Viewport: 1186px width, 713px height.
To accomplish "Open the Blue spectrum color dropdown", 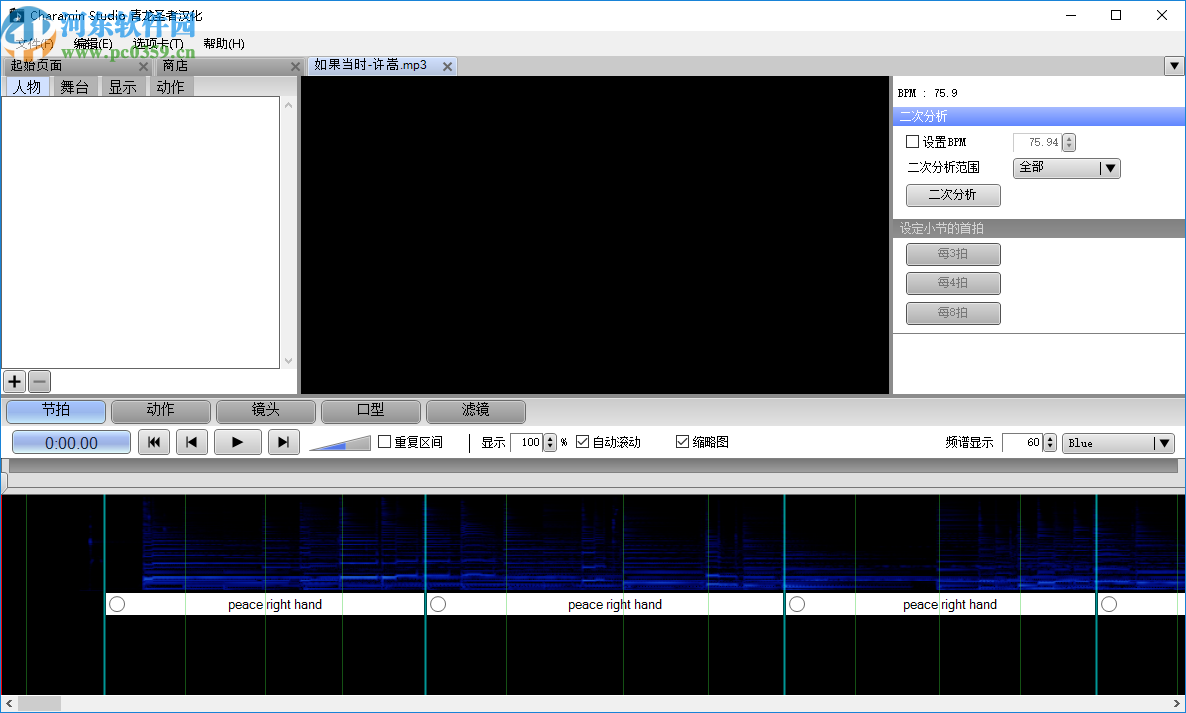I will (x=1117, y=443).
